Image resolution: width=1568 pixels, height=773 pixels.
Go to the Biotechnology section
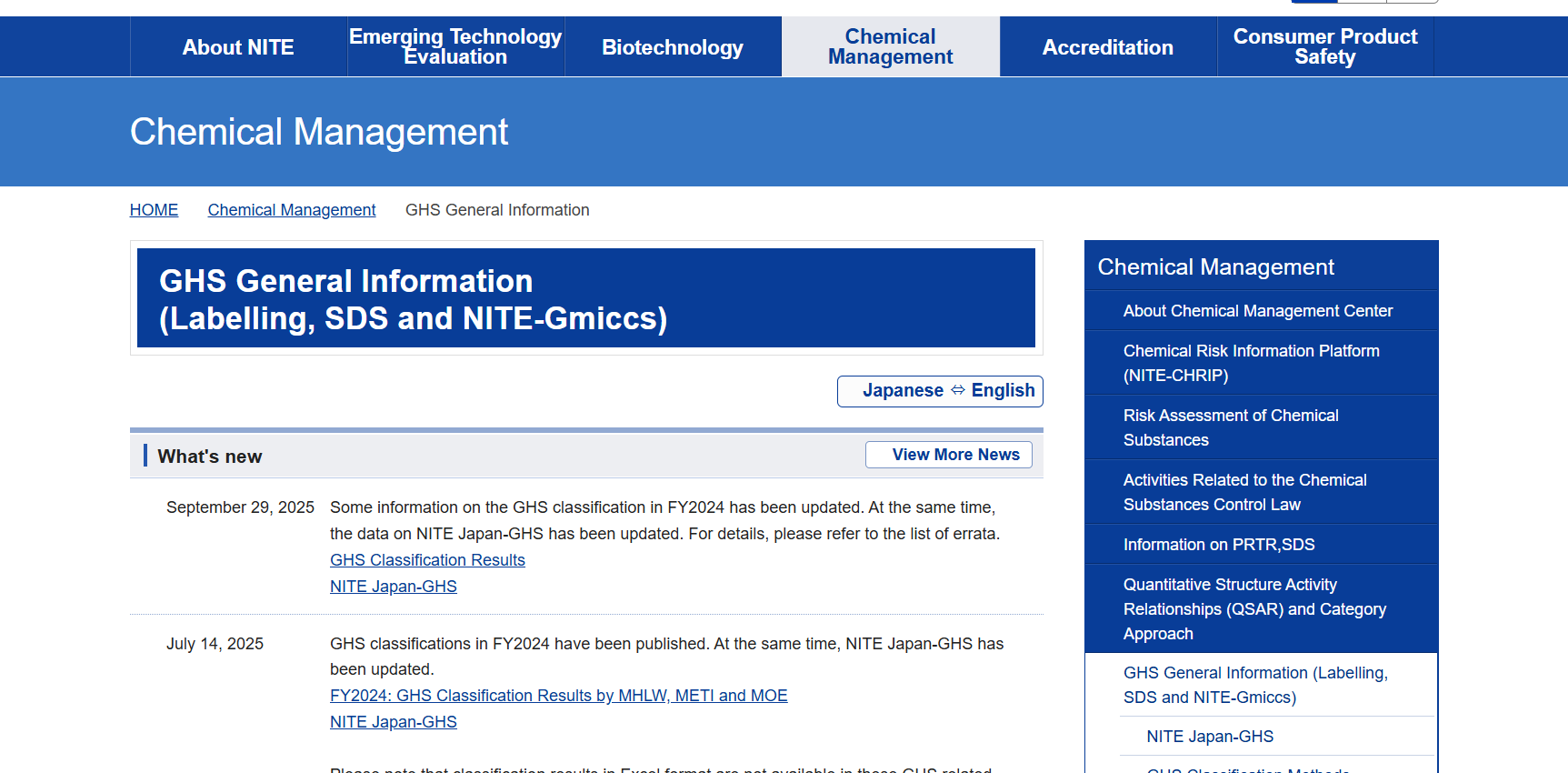click(x=673, y=47)
